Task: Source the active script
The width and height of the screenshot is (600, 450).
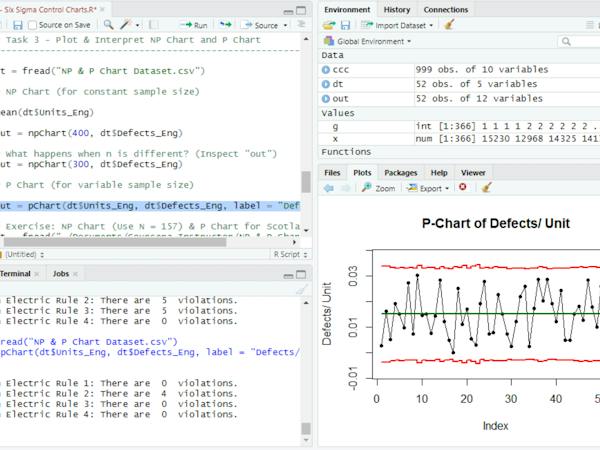Action: tap(261, 25)
